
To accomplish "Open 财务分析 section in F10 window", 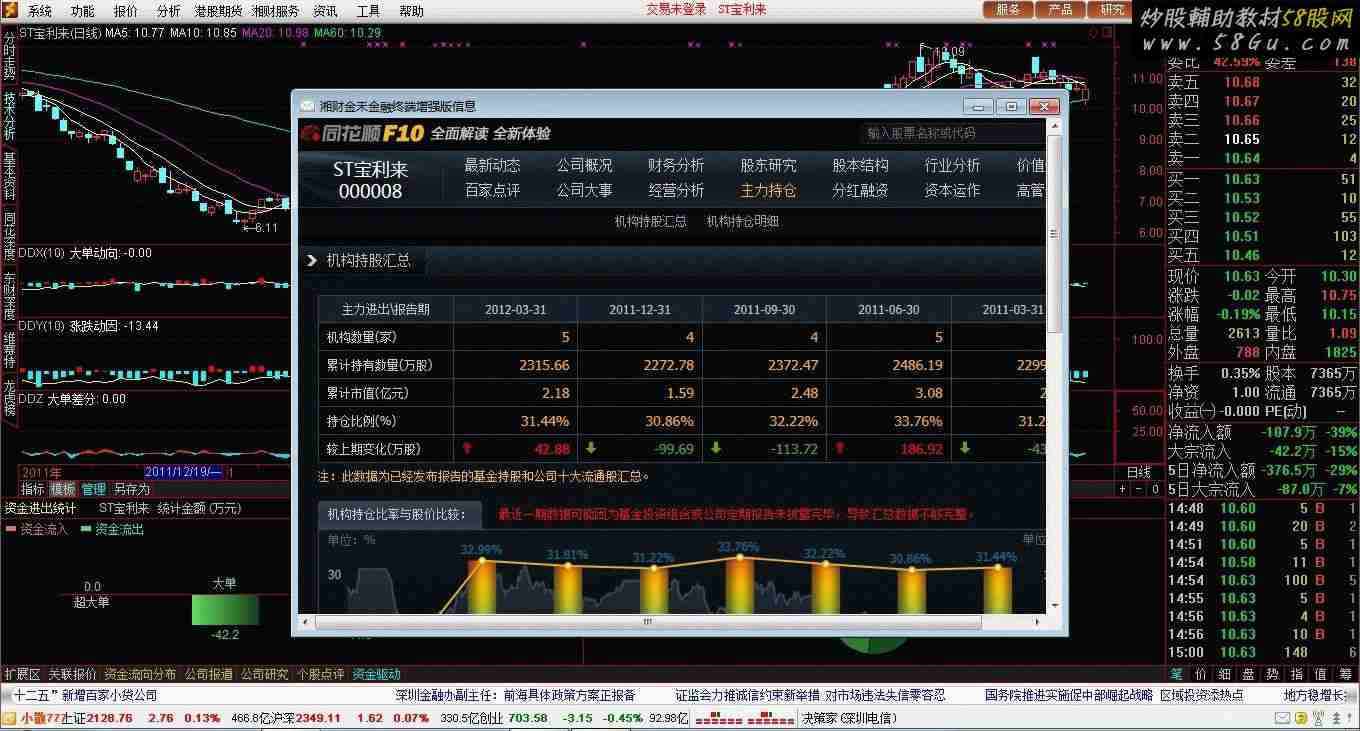I will [x=676, y=165].
